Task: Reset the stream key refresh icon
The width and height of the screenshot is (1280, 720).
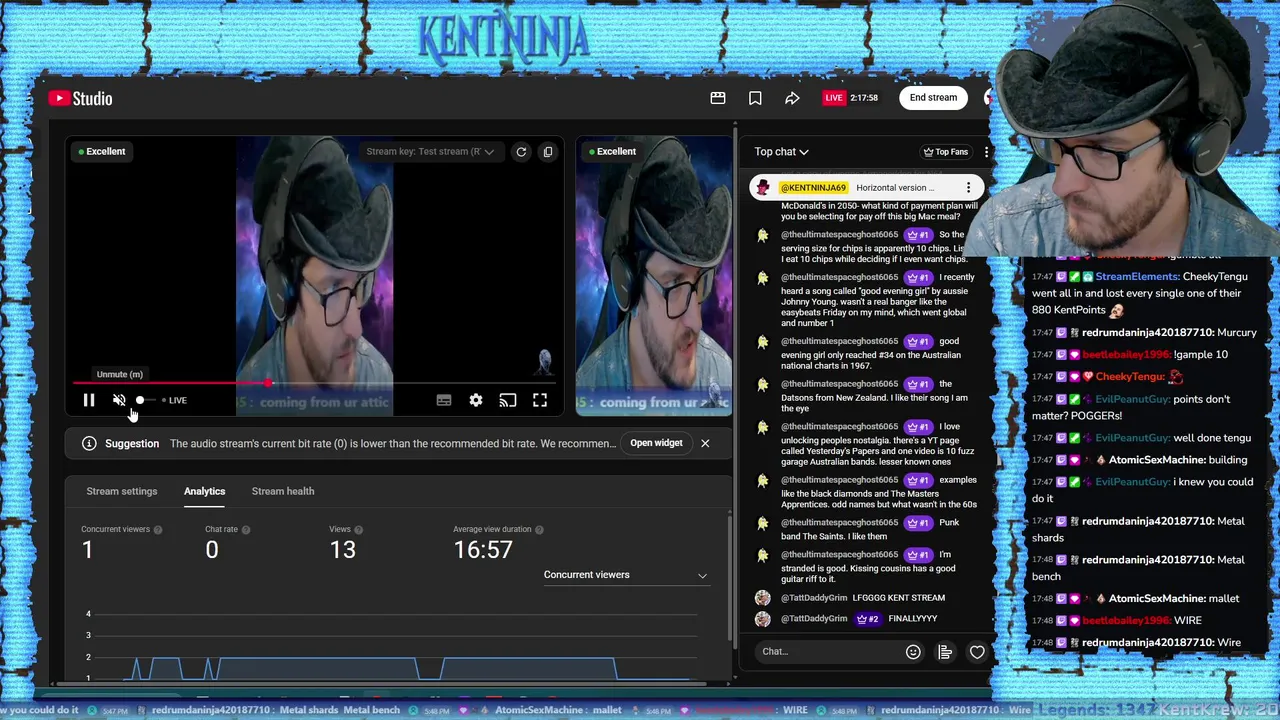Action: 521,152
